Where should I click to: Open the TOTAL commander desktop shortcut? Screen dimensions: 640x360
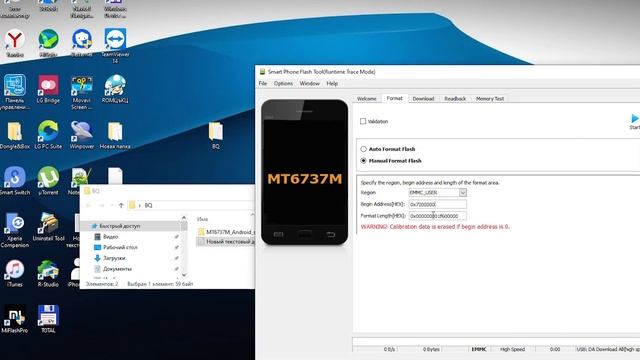pos(48,319)
